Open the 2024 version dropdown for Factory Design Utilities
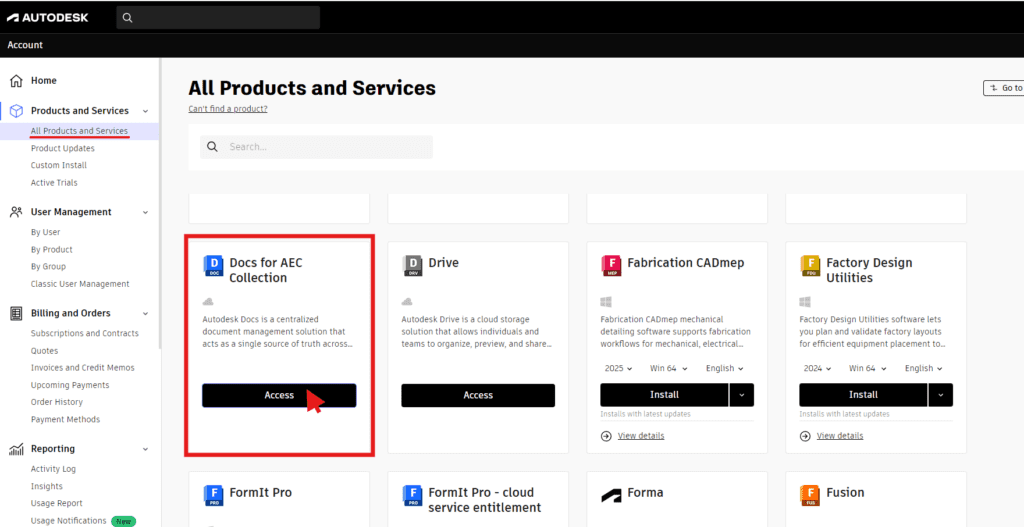1024x527 pixels. coord(818,368)
